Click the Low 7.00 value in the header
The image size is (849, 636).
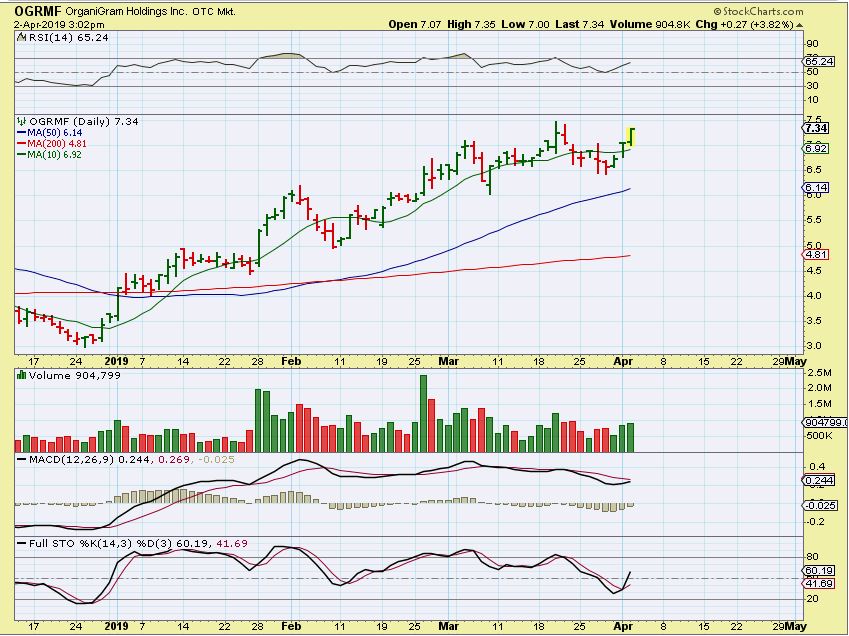525,24
